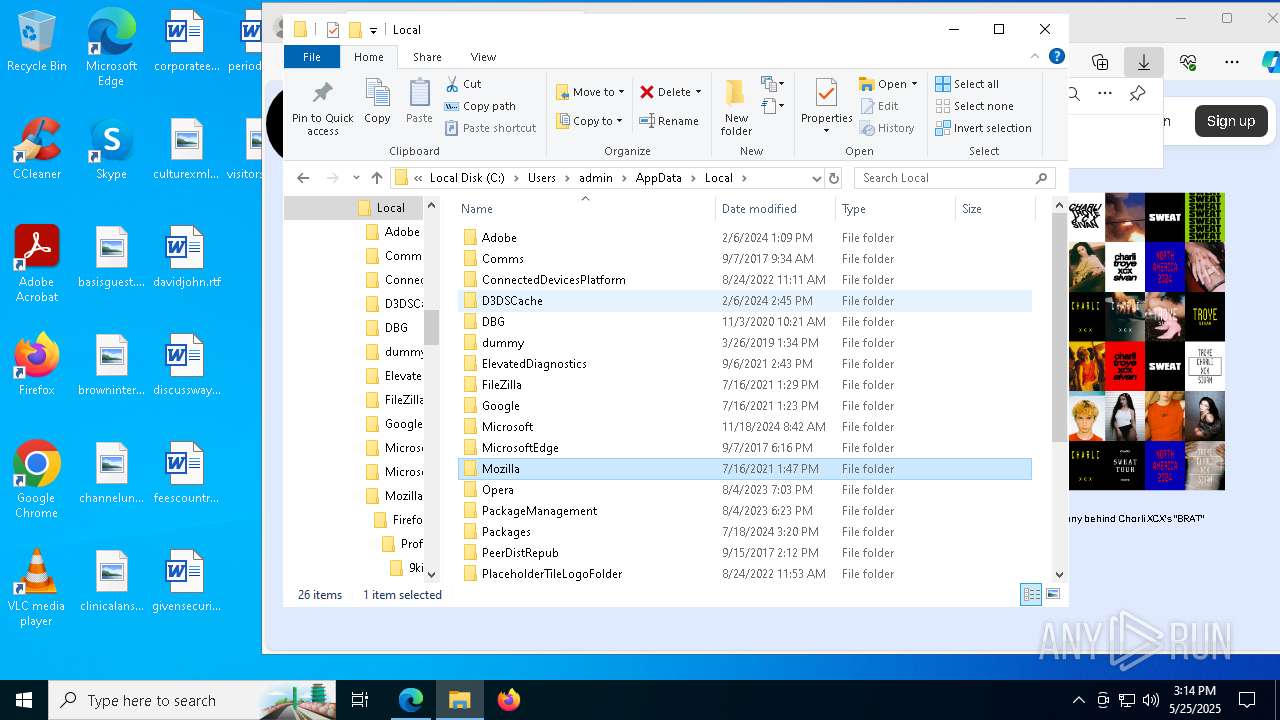Open the Copy to dropdown
Image resolution: width=1280 pixels, height=720 pixels.
pos(590,121)
